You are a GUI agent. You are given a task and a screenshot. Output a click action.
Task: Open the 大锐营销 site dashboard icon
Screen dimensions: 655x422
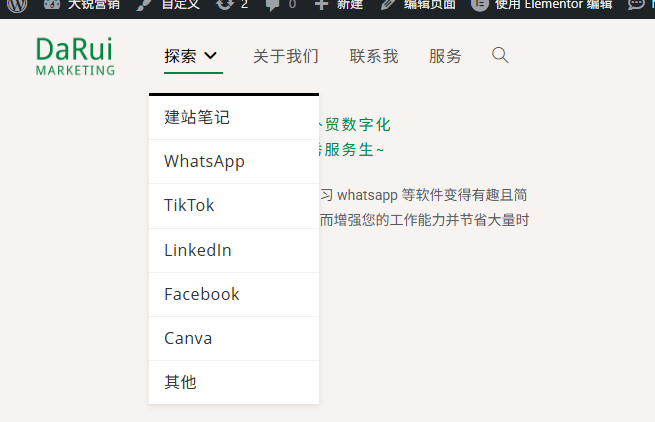click(x=51, y=4)
